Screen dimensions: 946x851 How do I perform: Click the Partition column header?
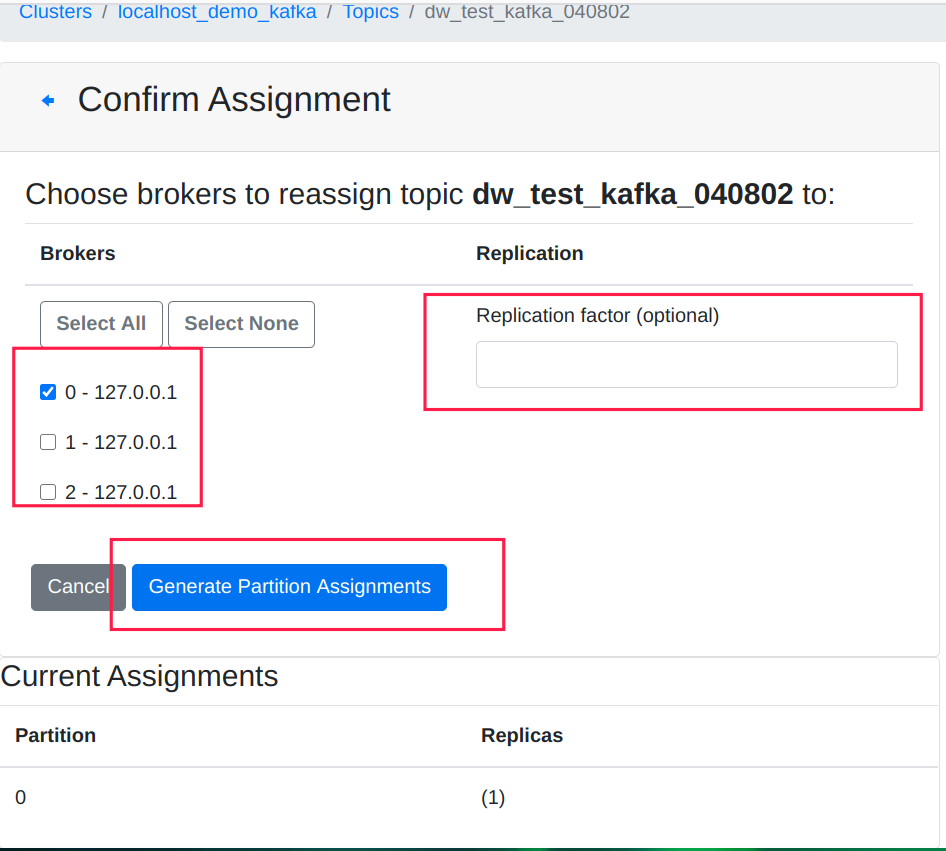56,736
